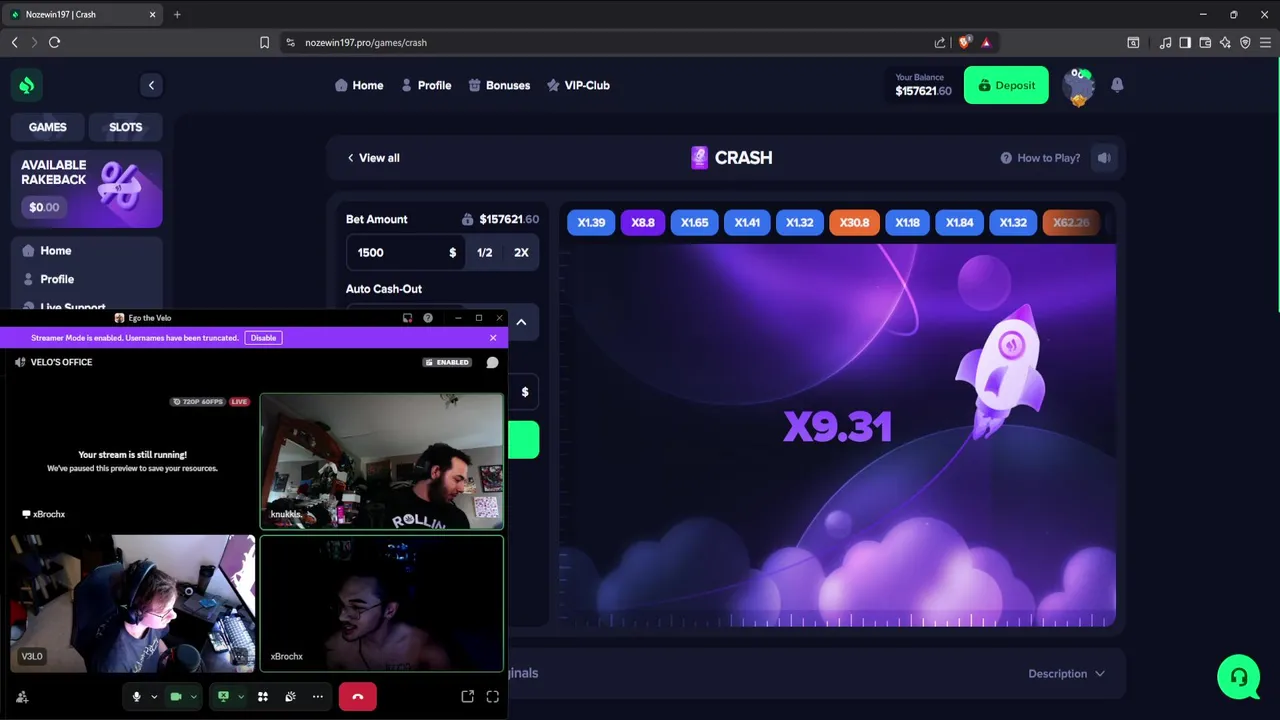The width and height of the screenshot is (1280, 720).
Task: Open Profile in the top navigation
Action: (x=426, y=85)
